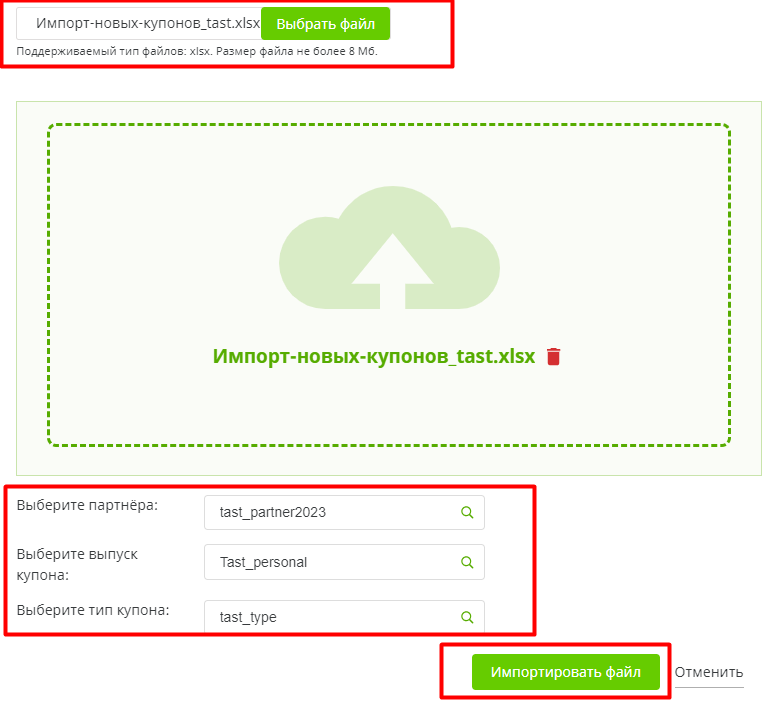
Task: Click the search icon in the coupon type field
Action: pyautogui.click(x=466, y=617)
